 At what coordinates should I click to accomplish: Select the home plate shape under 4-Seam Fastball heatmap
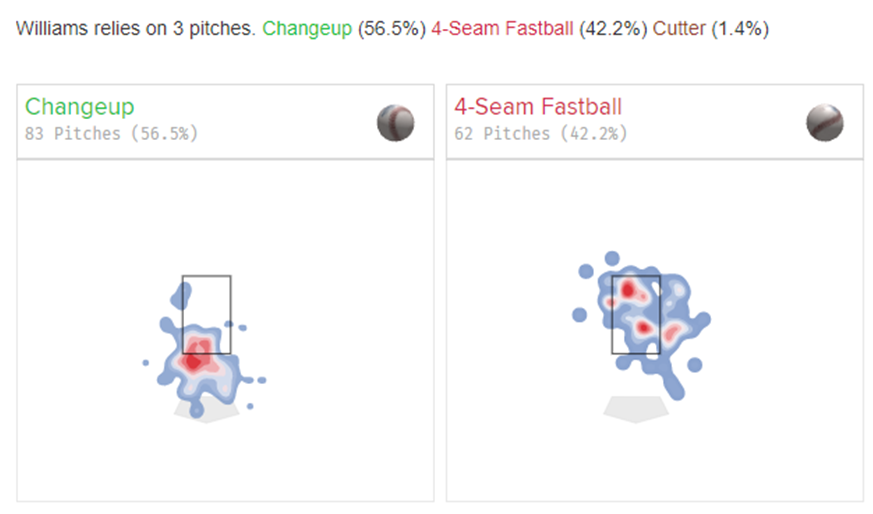[x=636, y=409]
